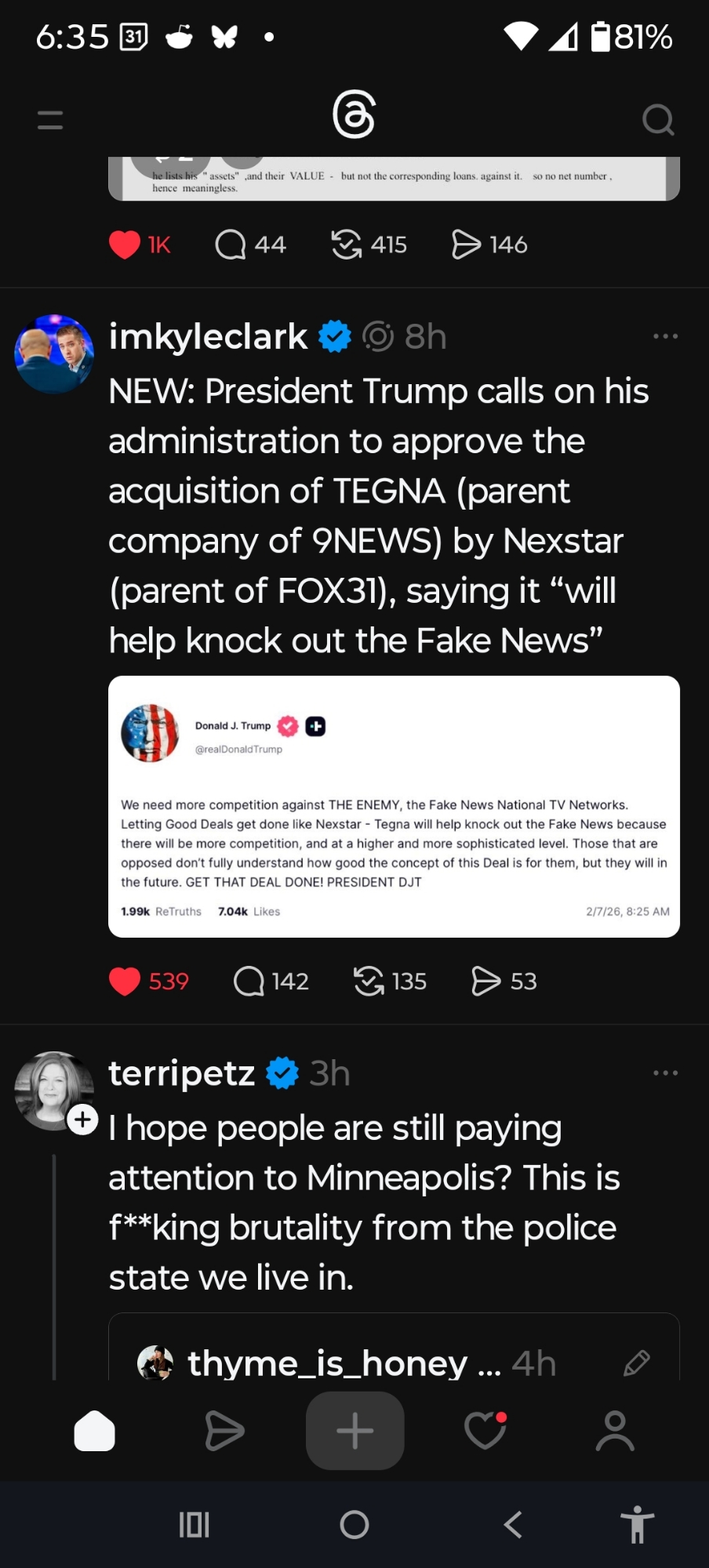This screenshot has width=709, height=1568.
Task: Open the activity heart tab
Action: coord(485,1432)
